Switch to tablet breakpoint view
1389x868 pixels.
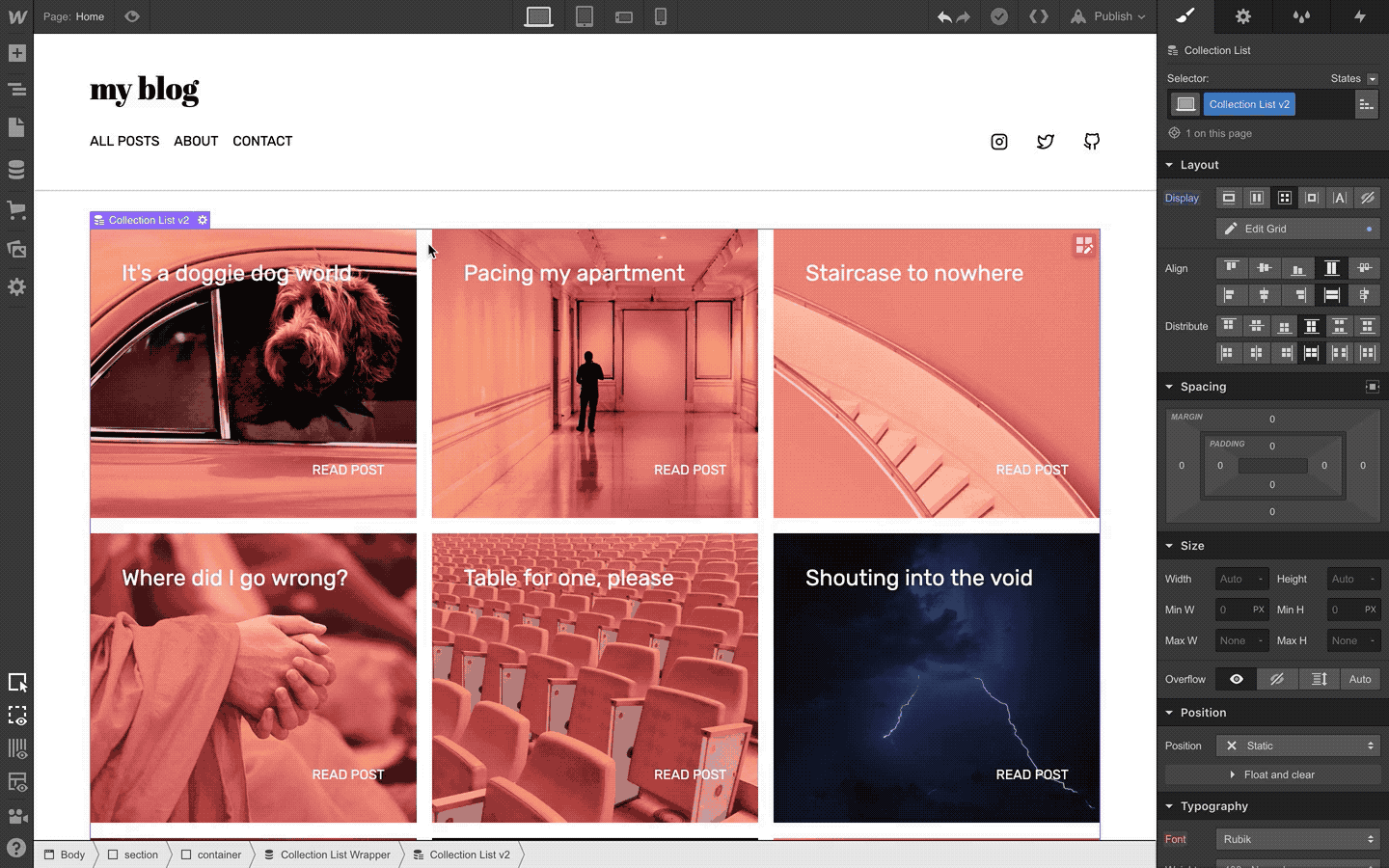584,16
